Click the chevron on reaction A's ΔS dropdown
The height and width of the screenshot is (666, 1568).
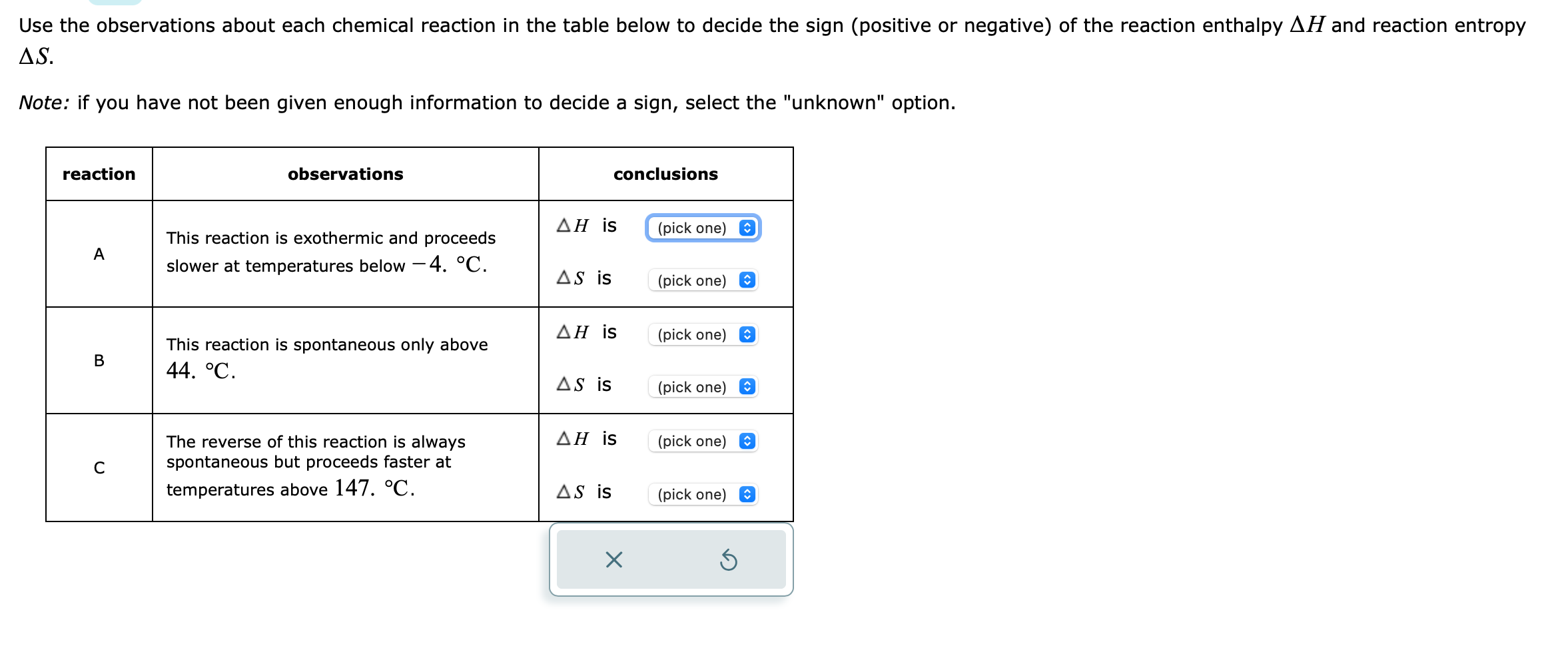coord(747,280)
